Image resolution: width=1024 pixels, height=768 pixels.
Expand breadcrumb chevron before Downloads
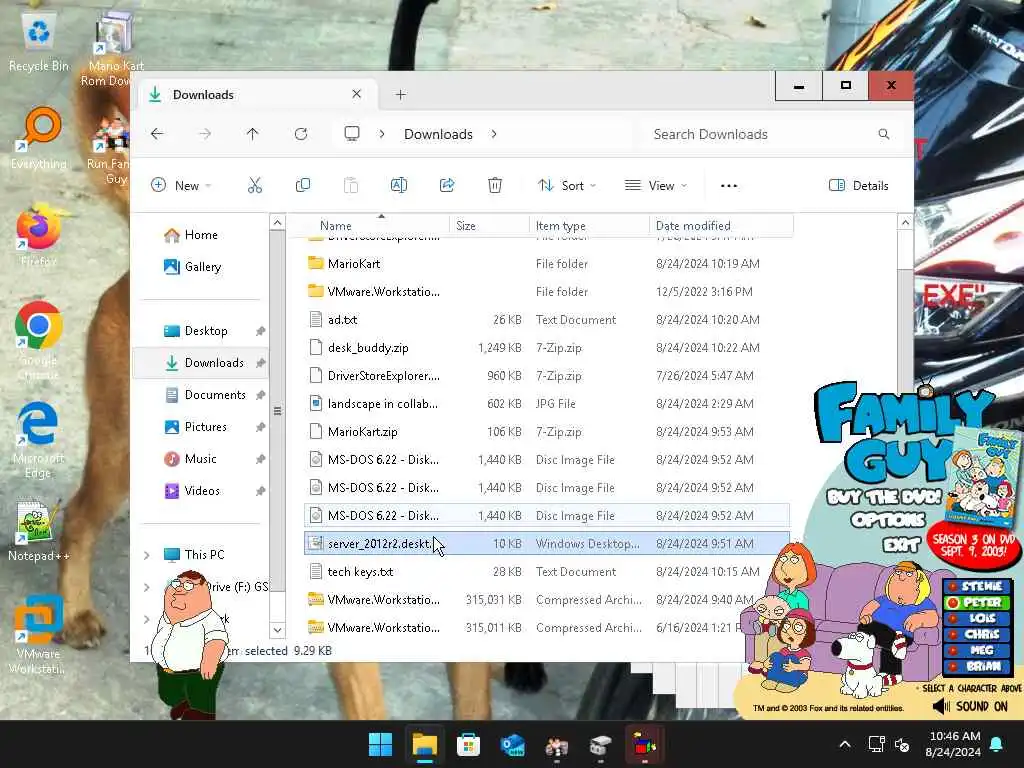pos(382,134)
